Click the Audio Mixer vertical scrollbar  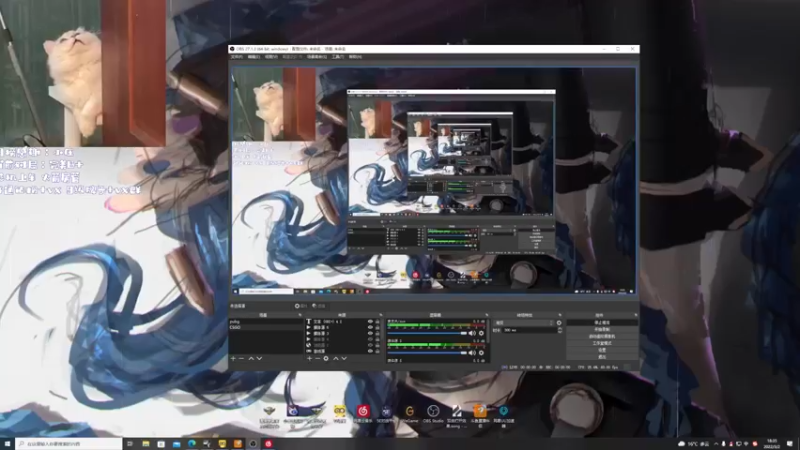488,332
